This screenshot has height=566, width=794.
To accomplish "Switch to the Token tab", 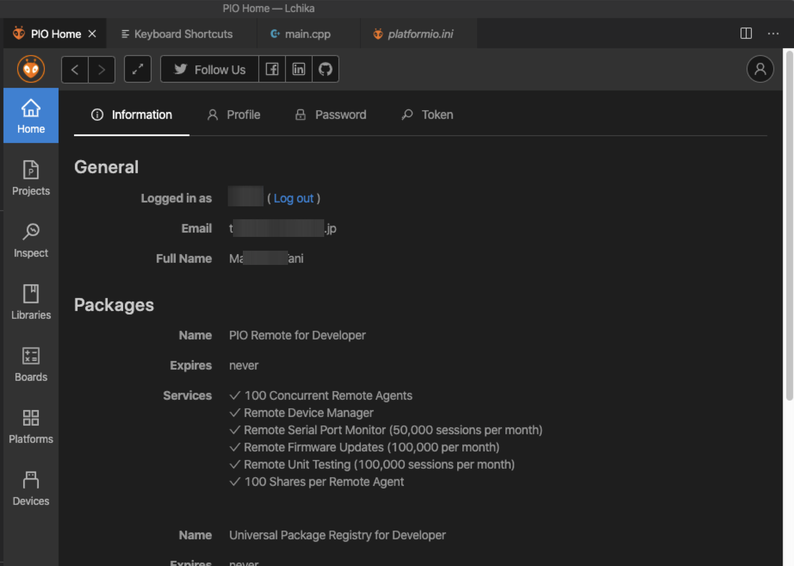I will (427, 115).
